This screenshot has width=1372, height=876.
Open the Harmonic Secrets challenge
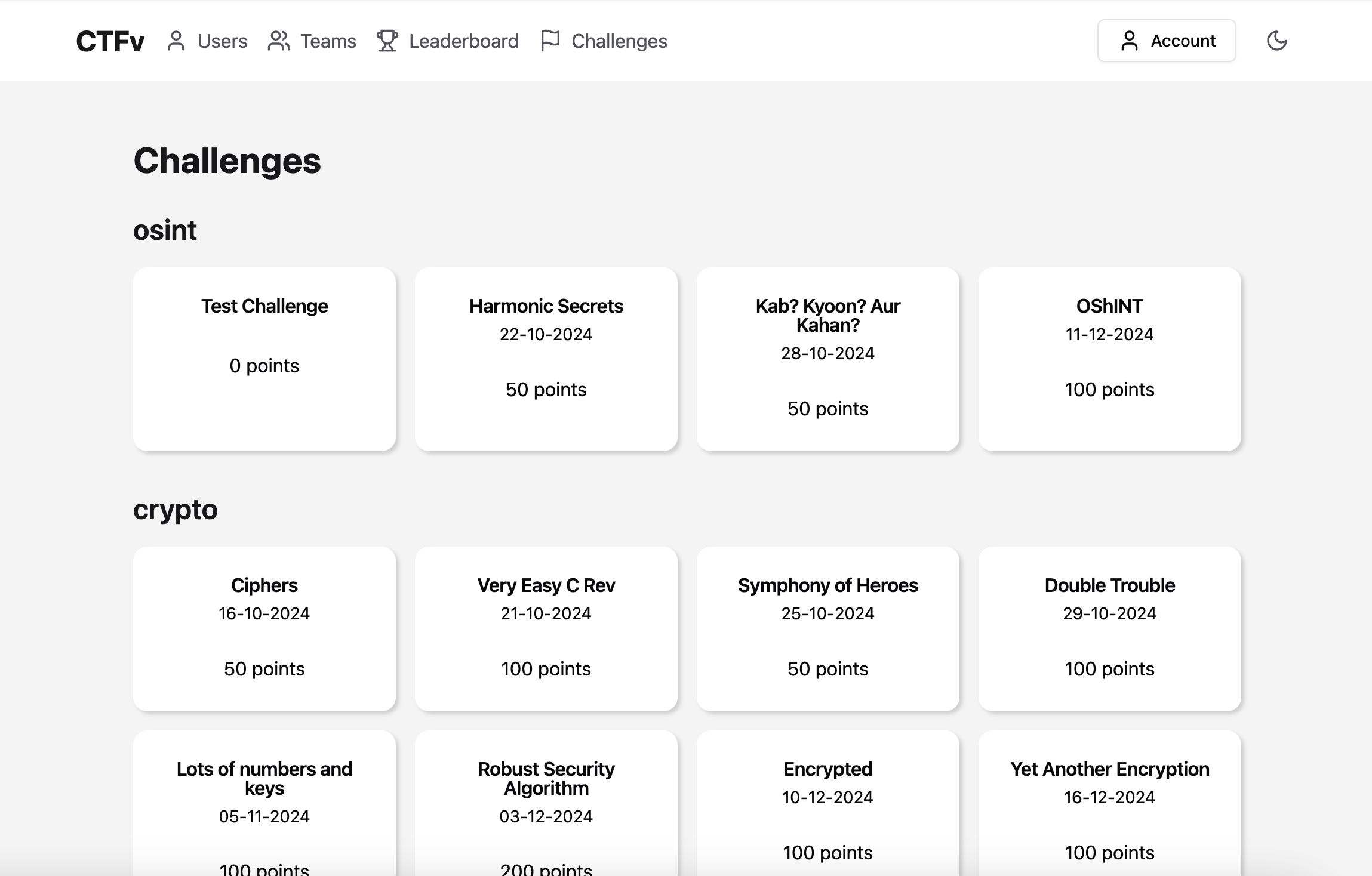tap(546, 359)
